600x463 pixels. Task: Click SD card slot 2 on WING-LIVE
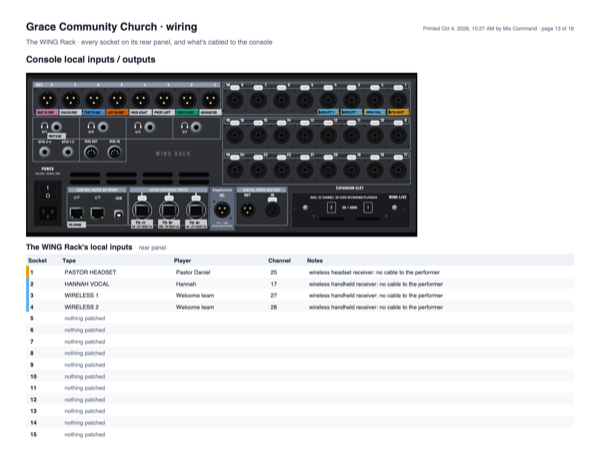(331, 207)
